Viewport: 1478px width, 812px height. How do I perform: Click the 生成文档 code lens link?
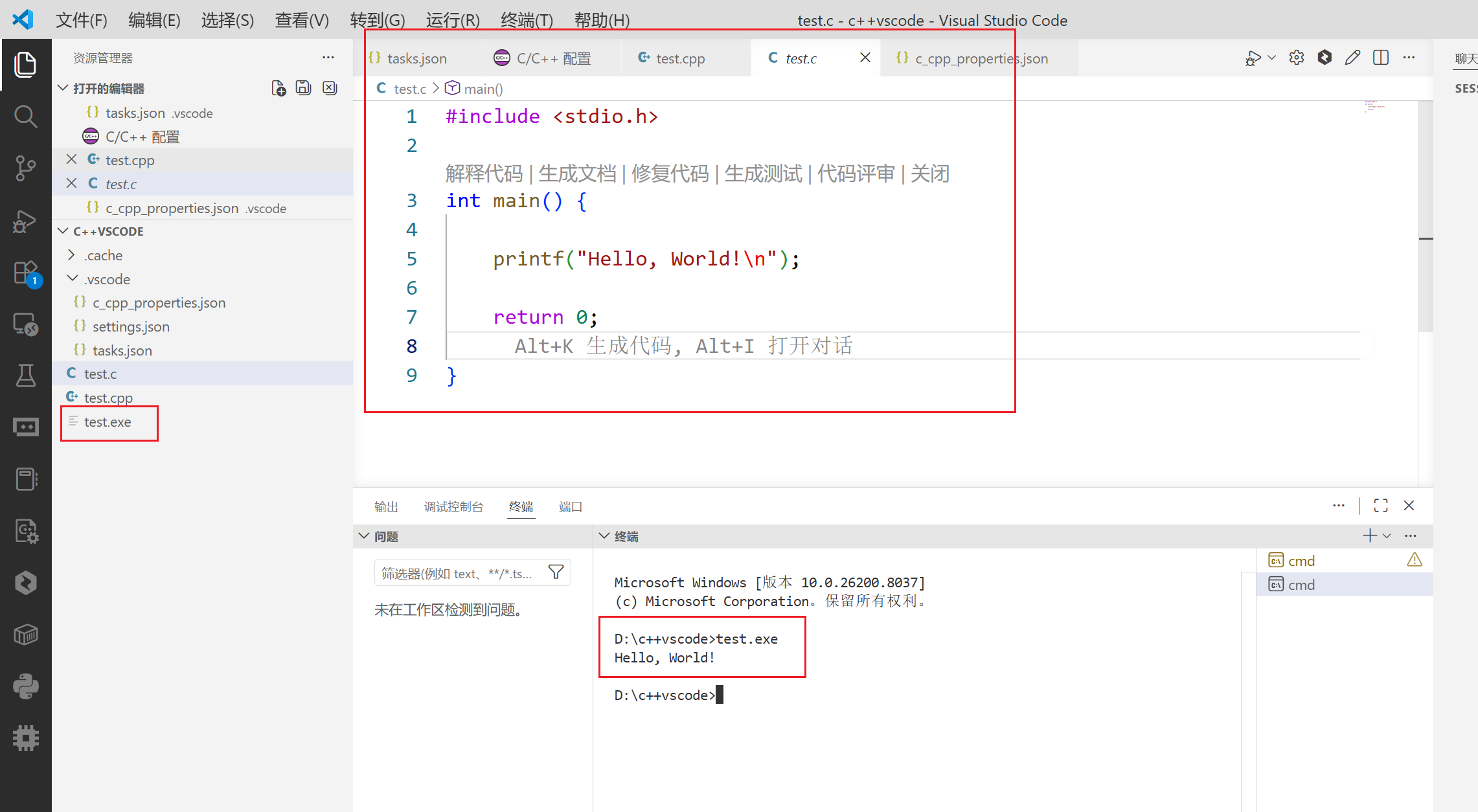pyautogui.click(x=577, y=174)
